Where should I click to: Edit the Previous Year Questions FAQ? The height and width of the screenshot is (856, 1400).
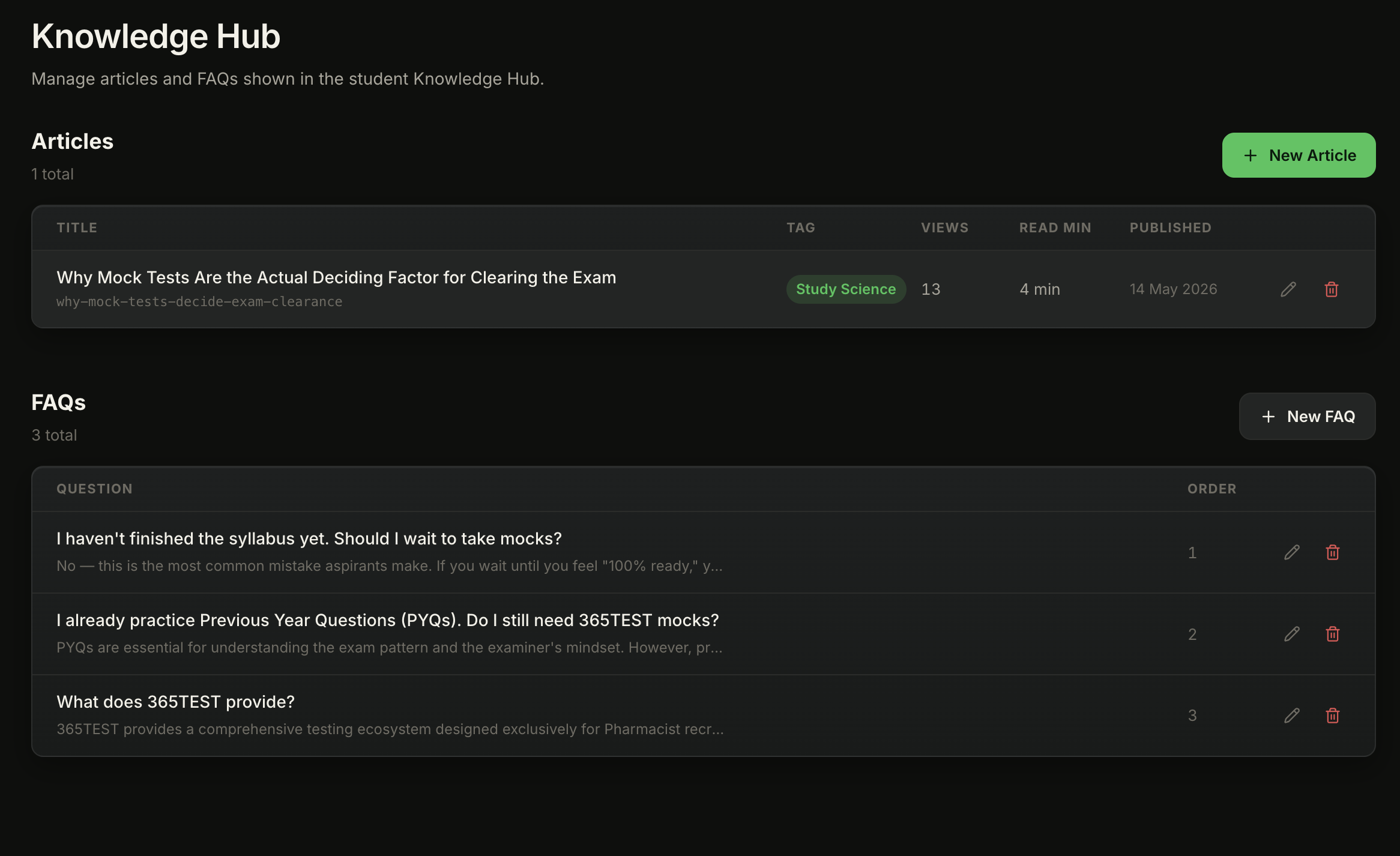click(x=1292, y=634)
